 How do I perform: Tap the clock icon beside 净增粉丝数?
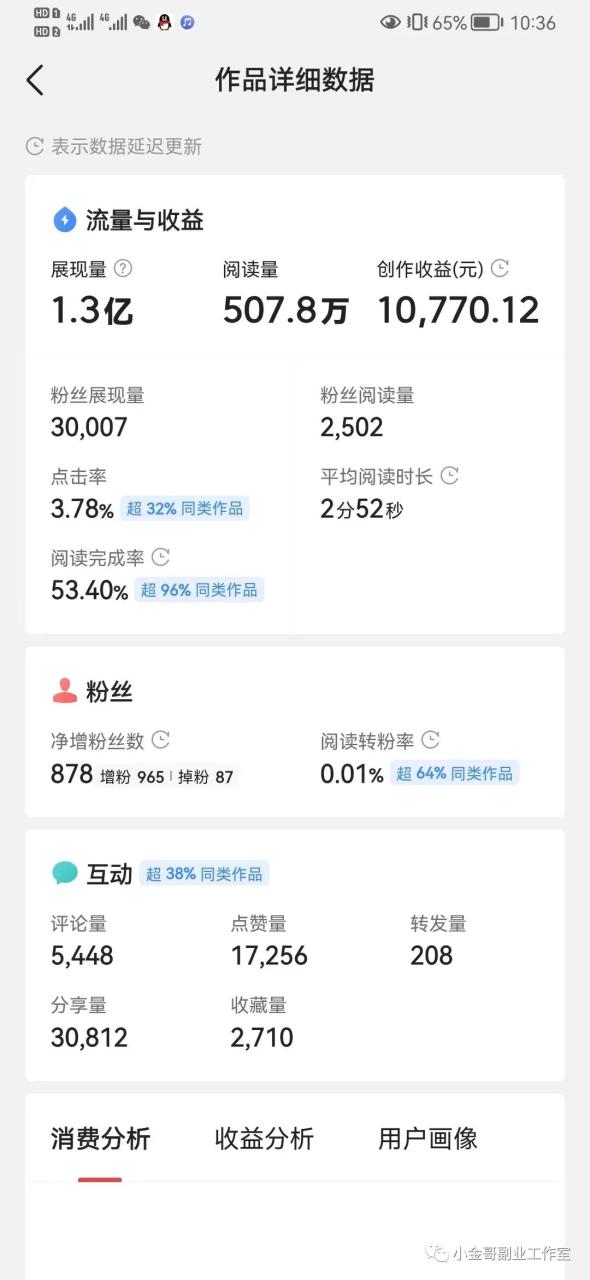pyautogui.click(x=160, y=740)
